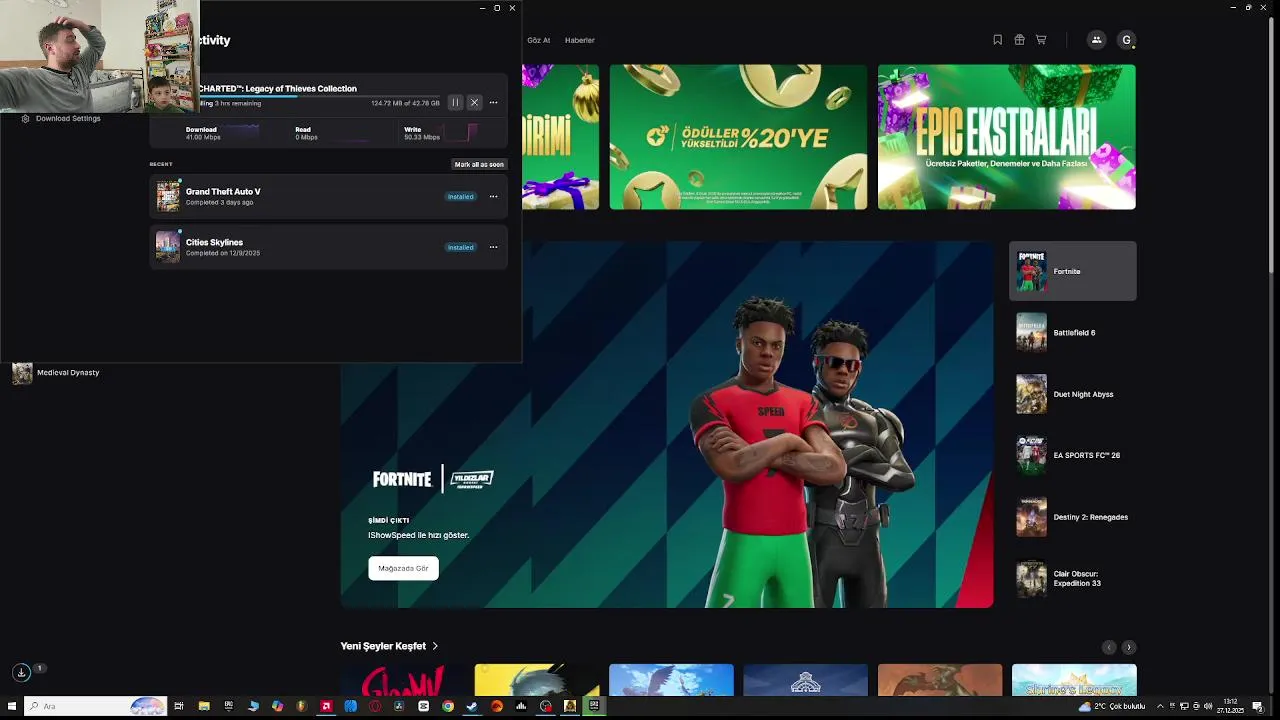The width and height of the screenshot is (1280, 720).
Task: Open the Haberler tab
Action: click(580, 40)
